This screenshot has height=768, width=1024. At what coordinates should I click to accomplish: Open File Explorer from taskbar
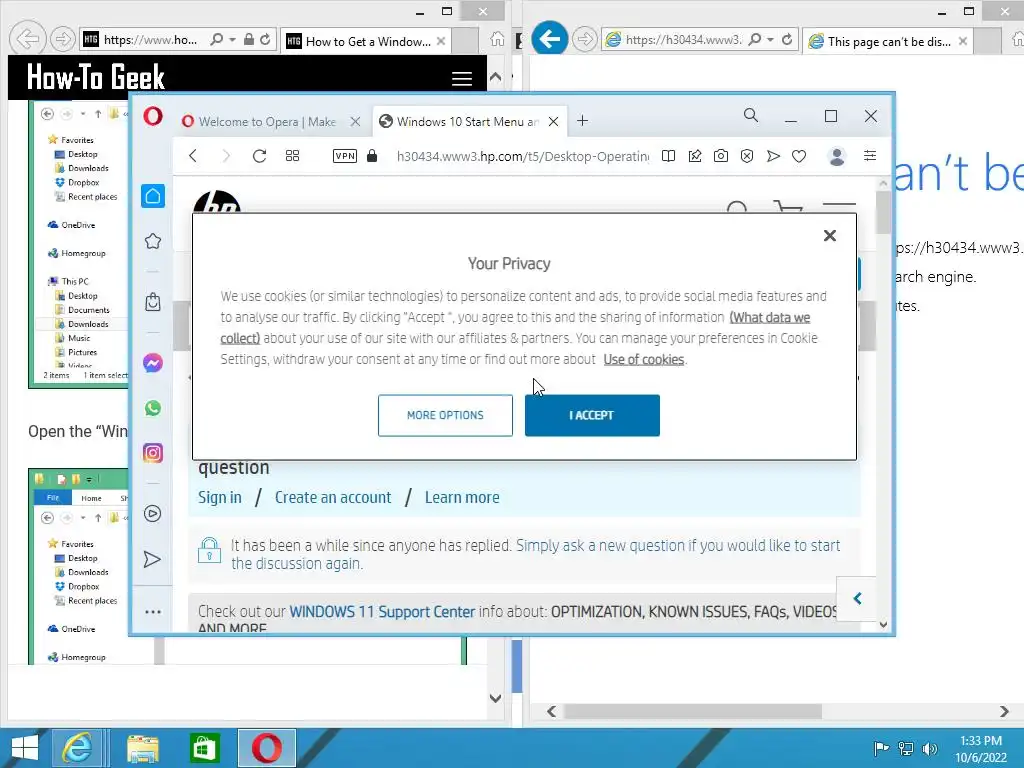coord(143,748)
